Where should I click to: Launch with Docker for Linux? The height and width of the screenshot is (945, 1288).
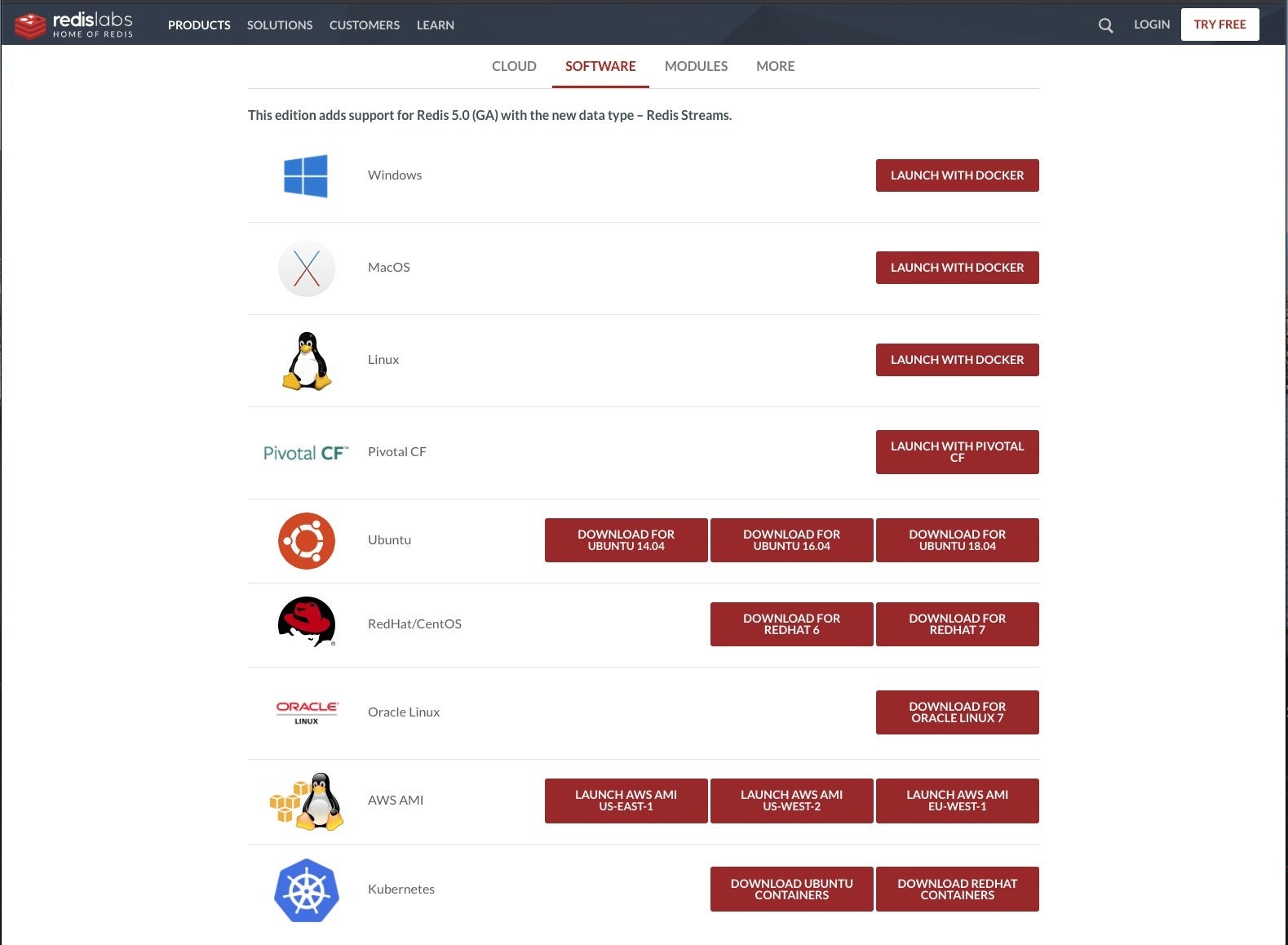[x=957, y=360]
